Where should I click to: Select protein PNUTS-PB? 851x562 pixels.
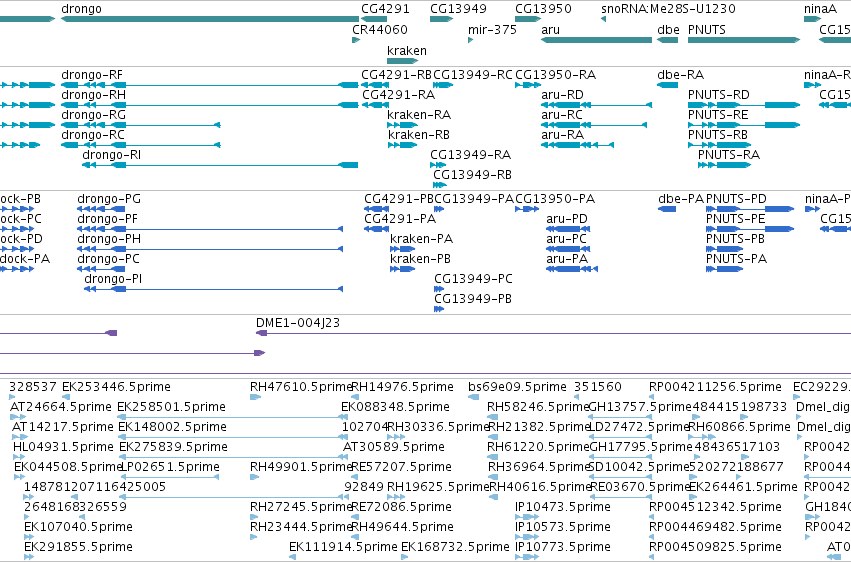[735, 239]
